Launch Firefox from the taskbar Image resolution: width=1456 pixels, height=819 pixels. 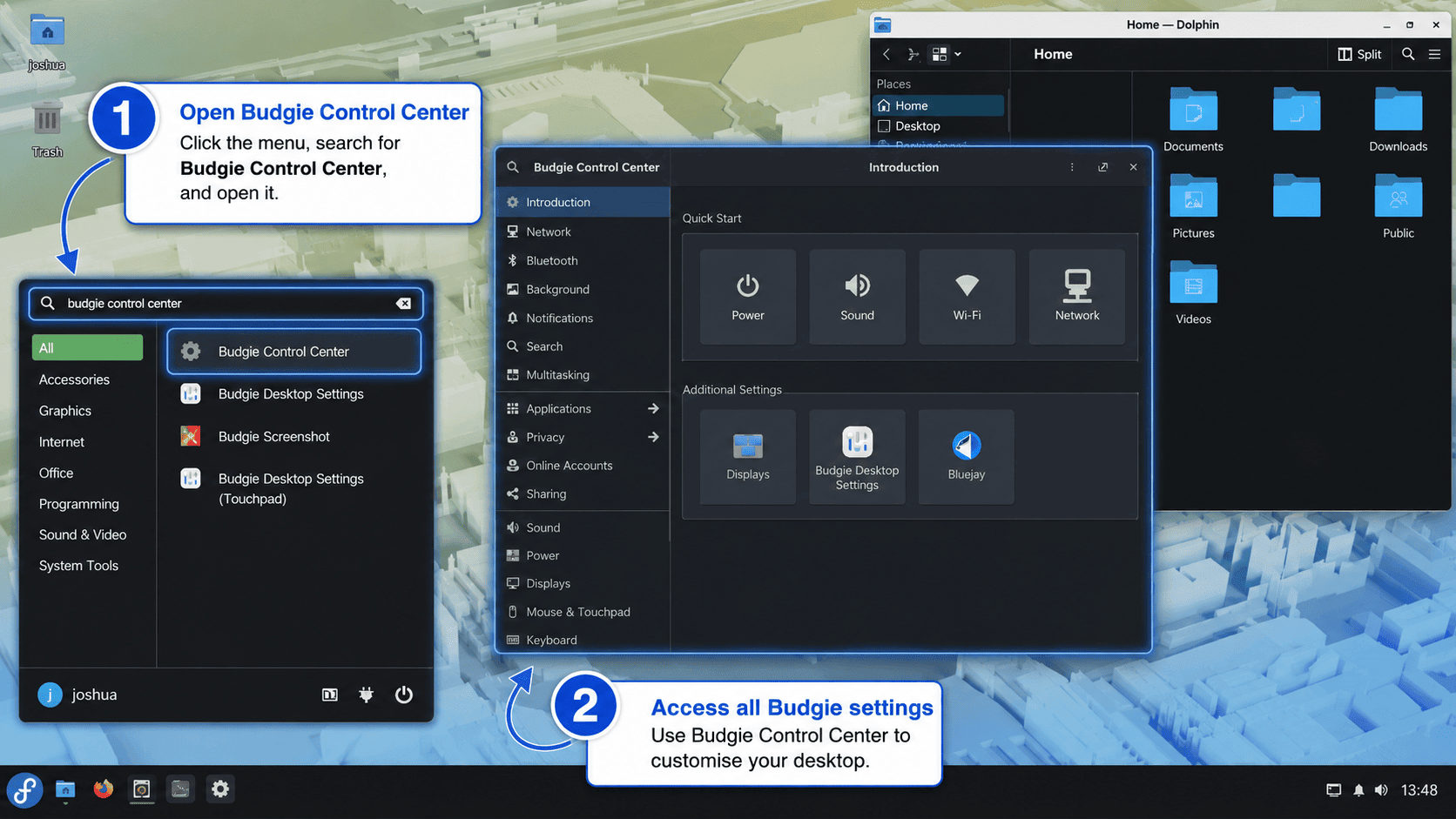pos(104,789)
